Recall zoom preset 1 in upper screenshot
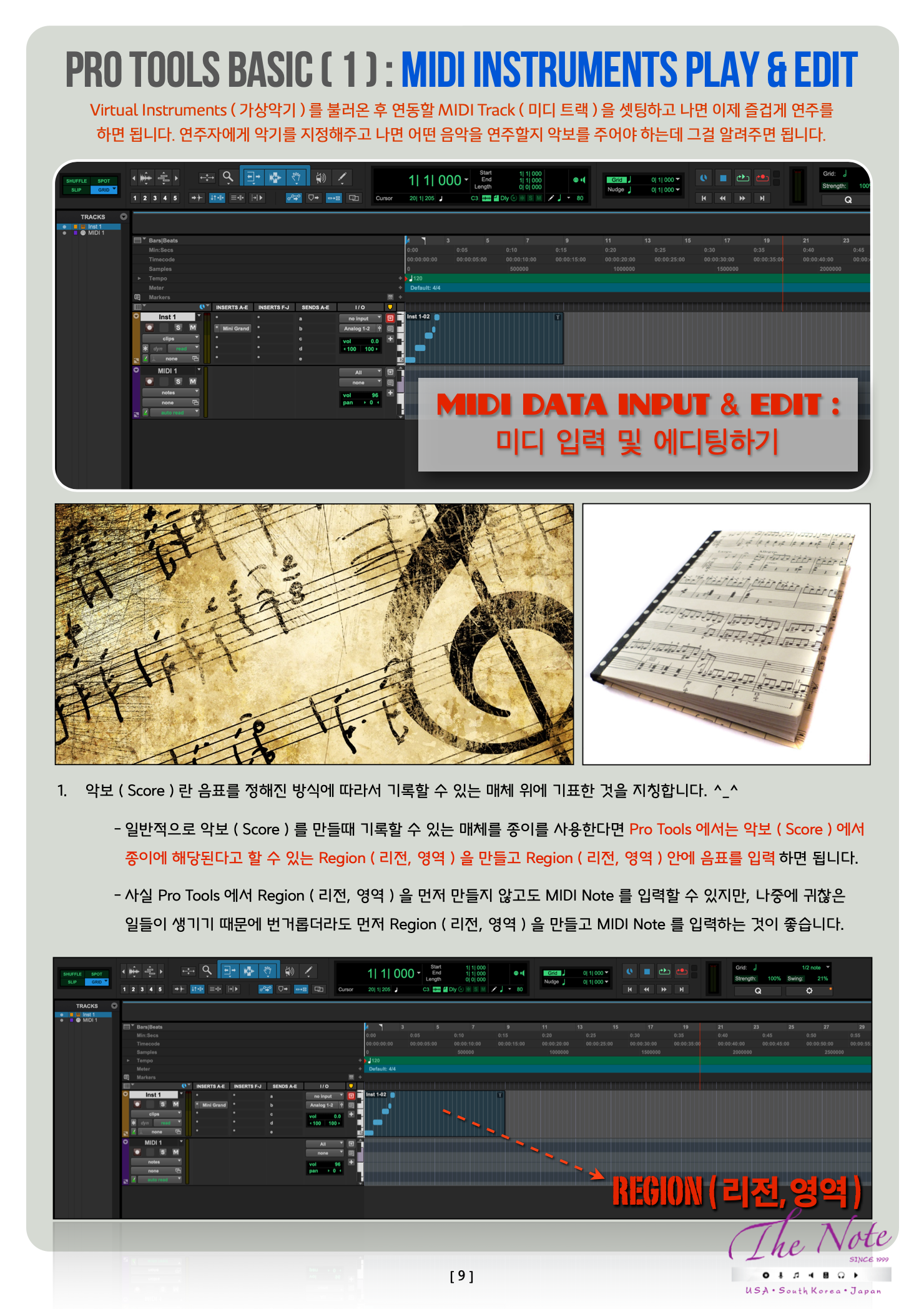 (135, 198)
